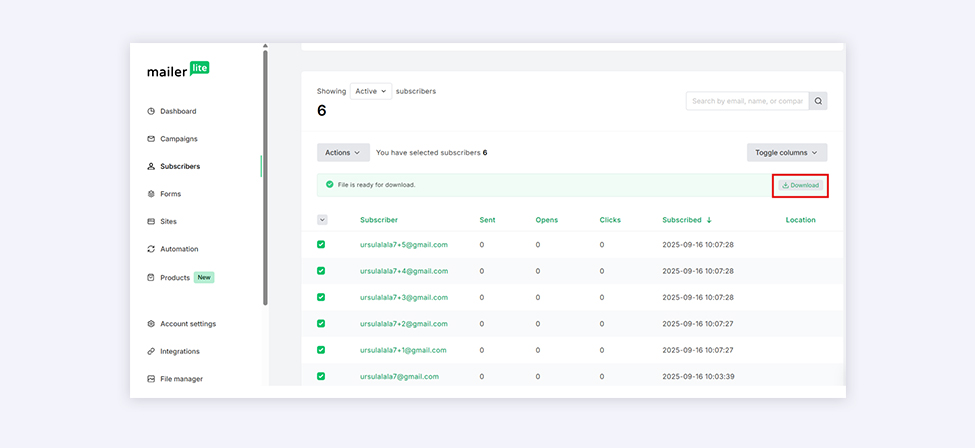Screen dimensions: 975x448
Task: Click the Account settings gear icon
Action: [151, 324]
